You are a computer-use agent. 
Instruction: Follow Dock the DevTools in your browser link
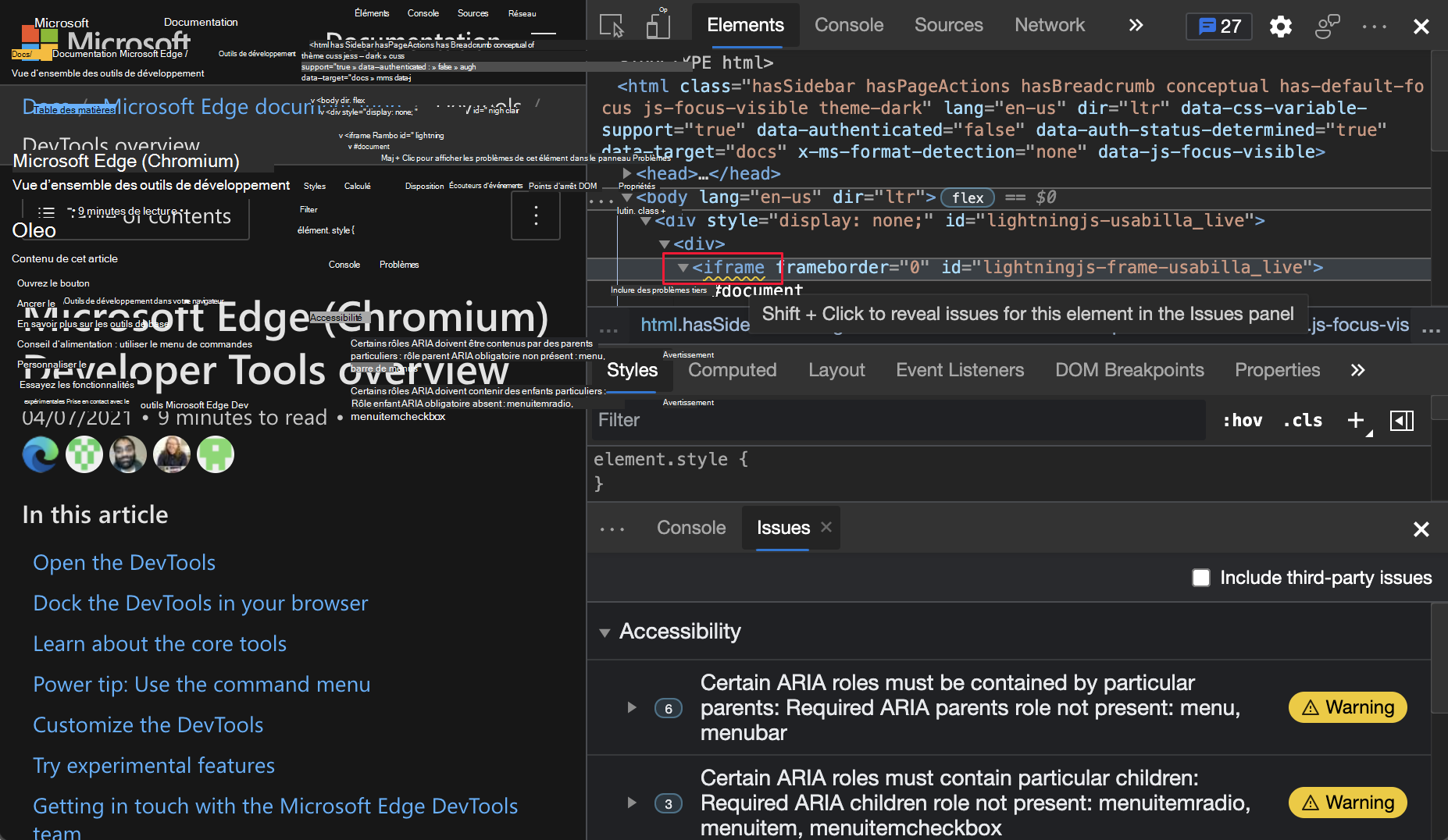201,603
